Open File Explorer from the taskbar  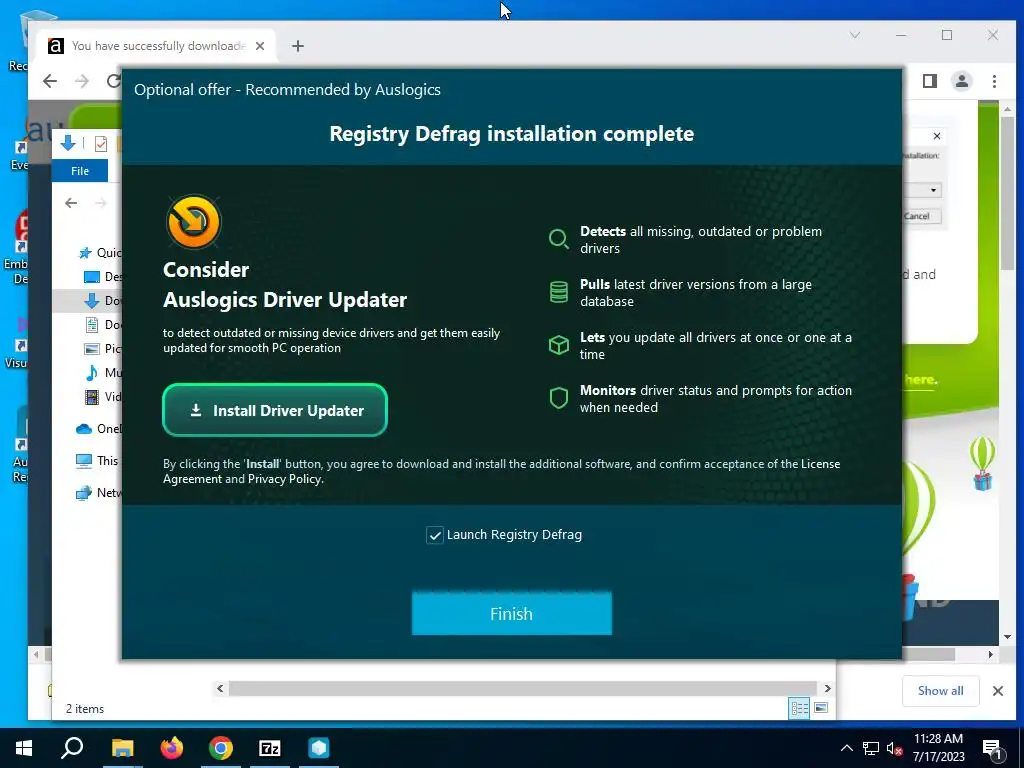(122, 748)
